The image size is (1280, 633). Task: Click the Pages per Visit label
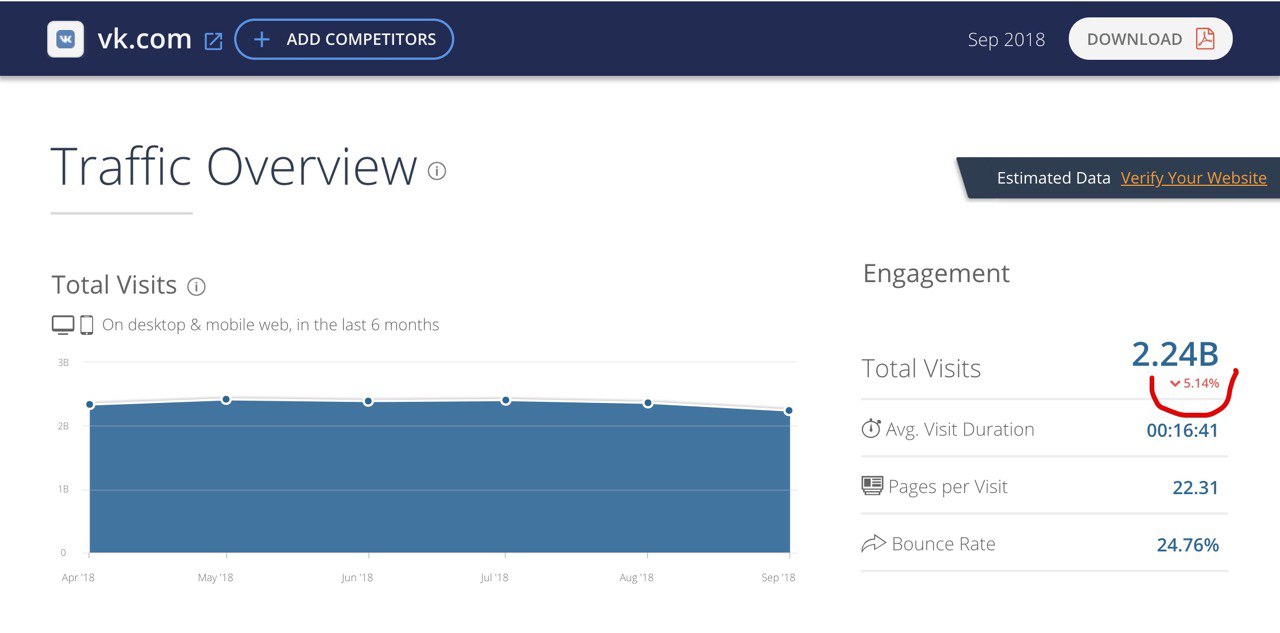[948, 487]
